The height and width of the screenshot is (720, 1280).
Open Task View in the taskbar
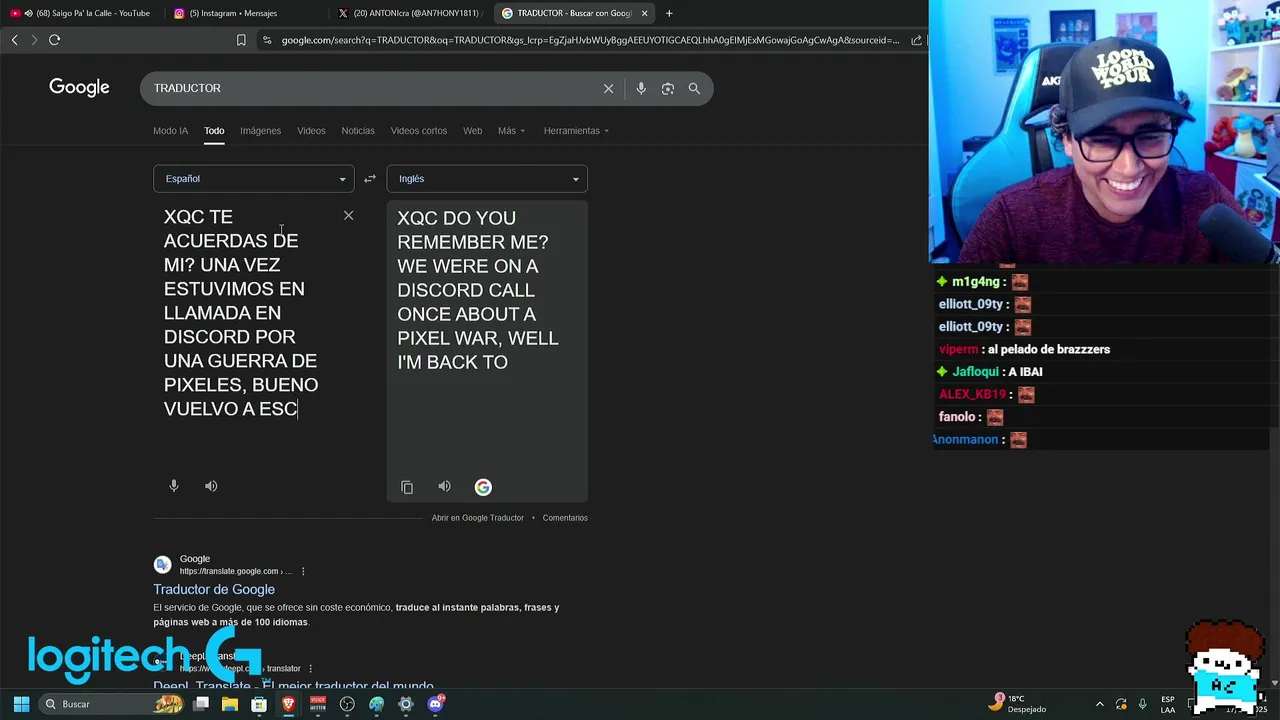point(201,704)
